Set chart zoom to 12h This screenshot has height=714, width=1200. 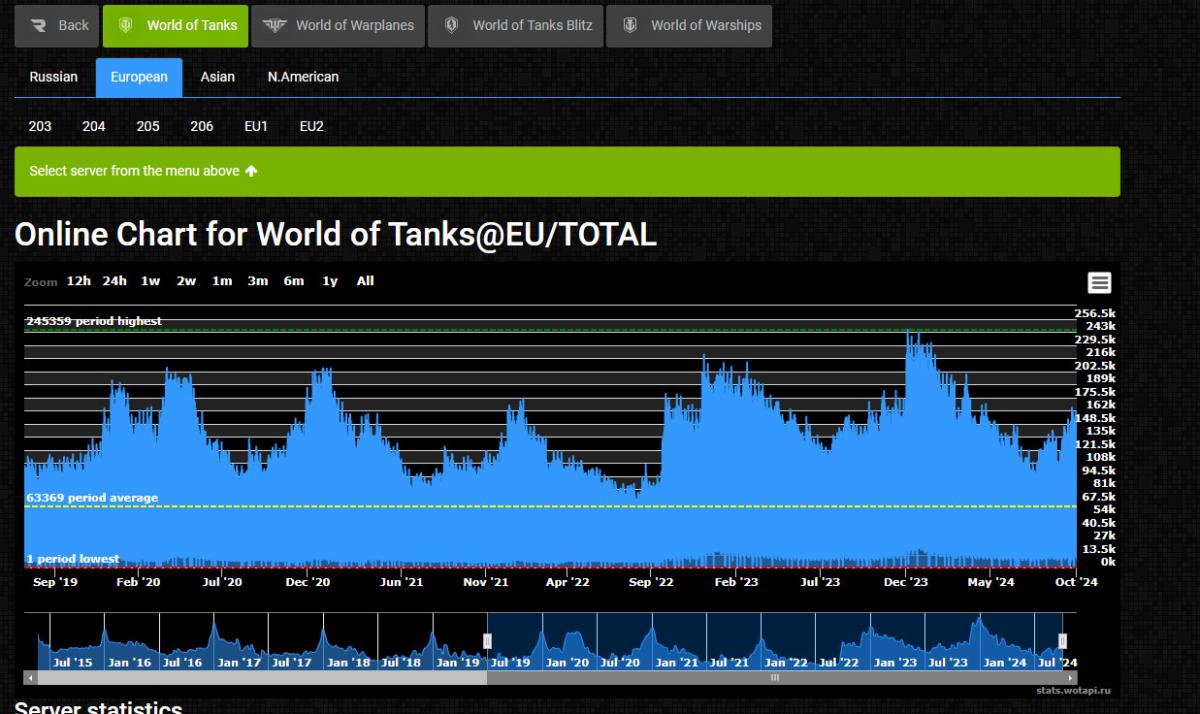[78, 281]
